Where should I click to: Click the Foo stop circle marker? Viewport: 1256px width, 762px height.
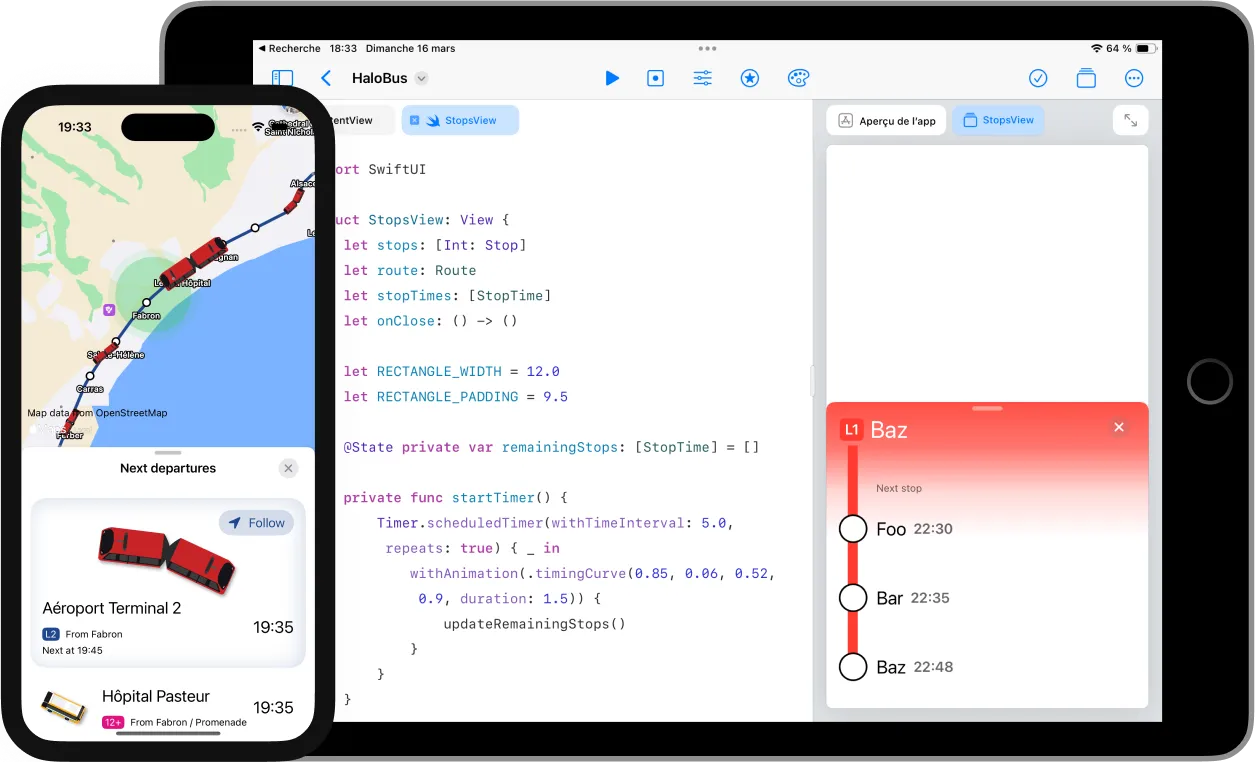click(853, 529)
